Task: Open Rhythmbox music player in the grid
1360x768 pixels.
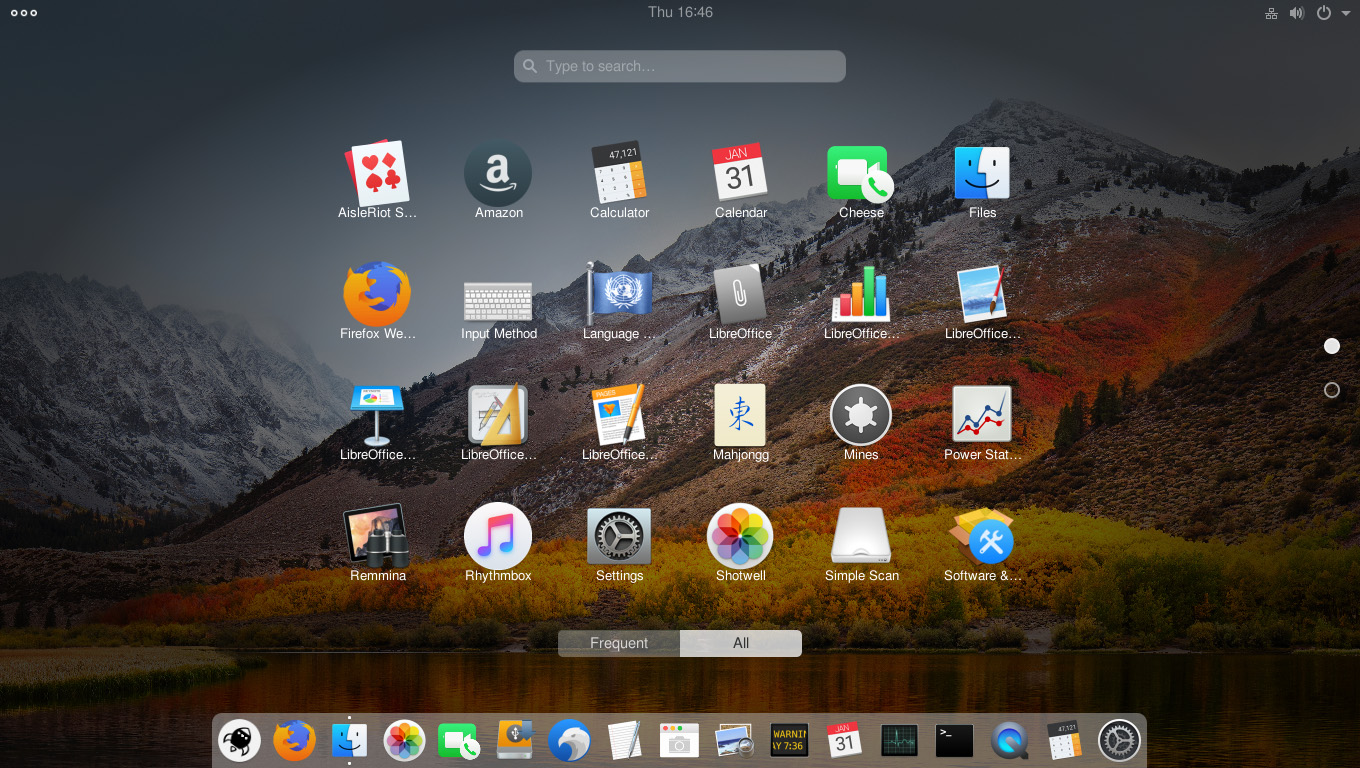Action: (x=498, y=537)
